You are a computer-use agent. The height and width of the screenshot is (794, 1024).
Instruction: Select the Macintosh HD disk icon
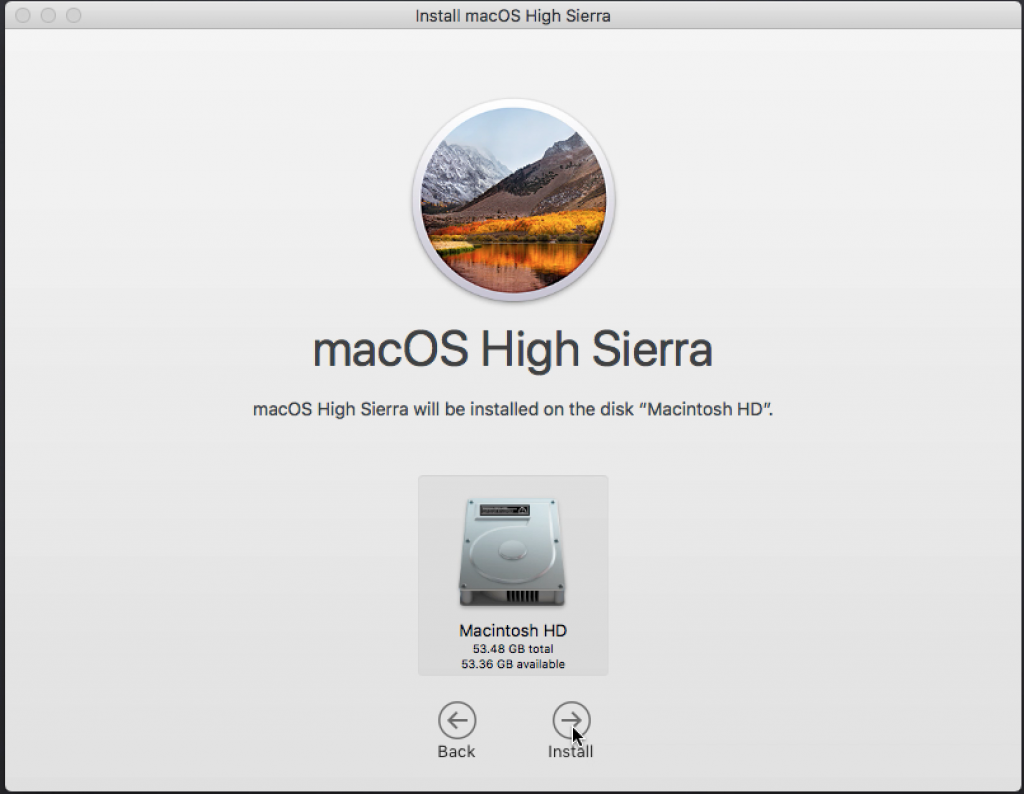[x=513, y=553]
